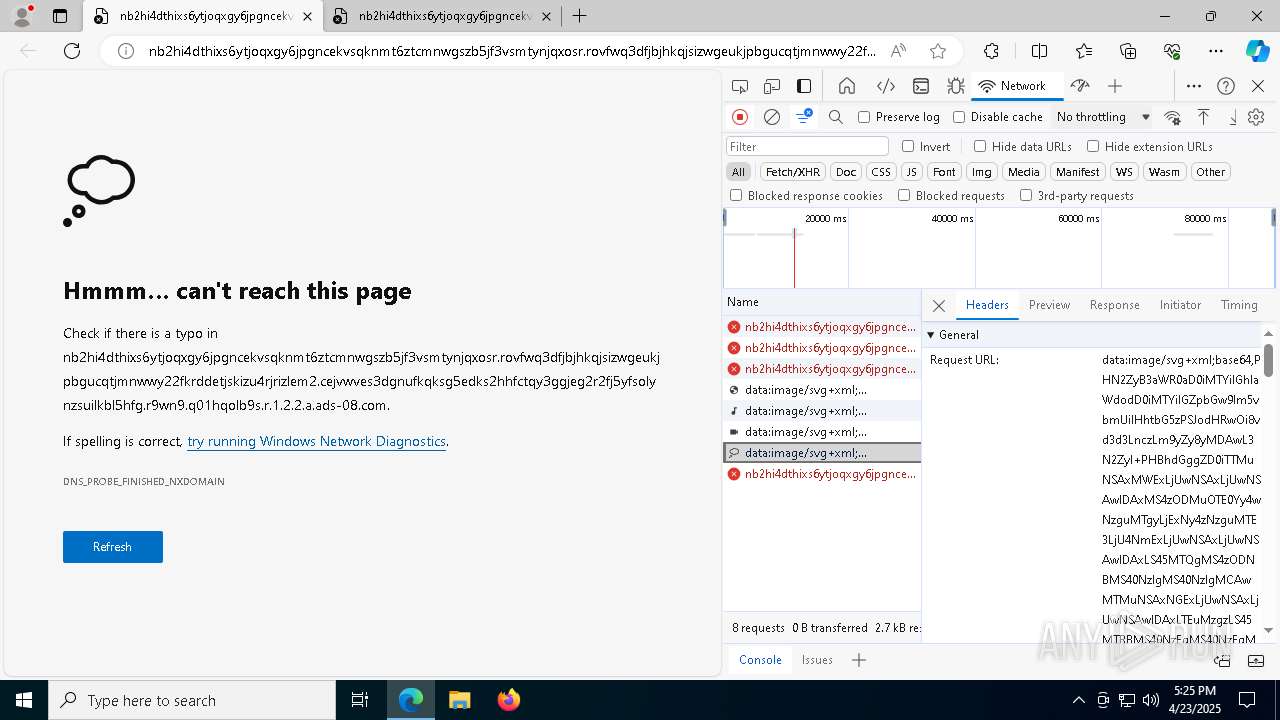The width and height of the screenshot is (1280, 720).
Task: Check Blocked requests checkbox
Action: 904,196
